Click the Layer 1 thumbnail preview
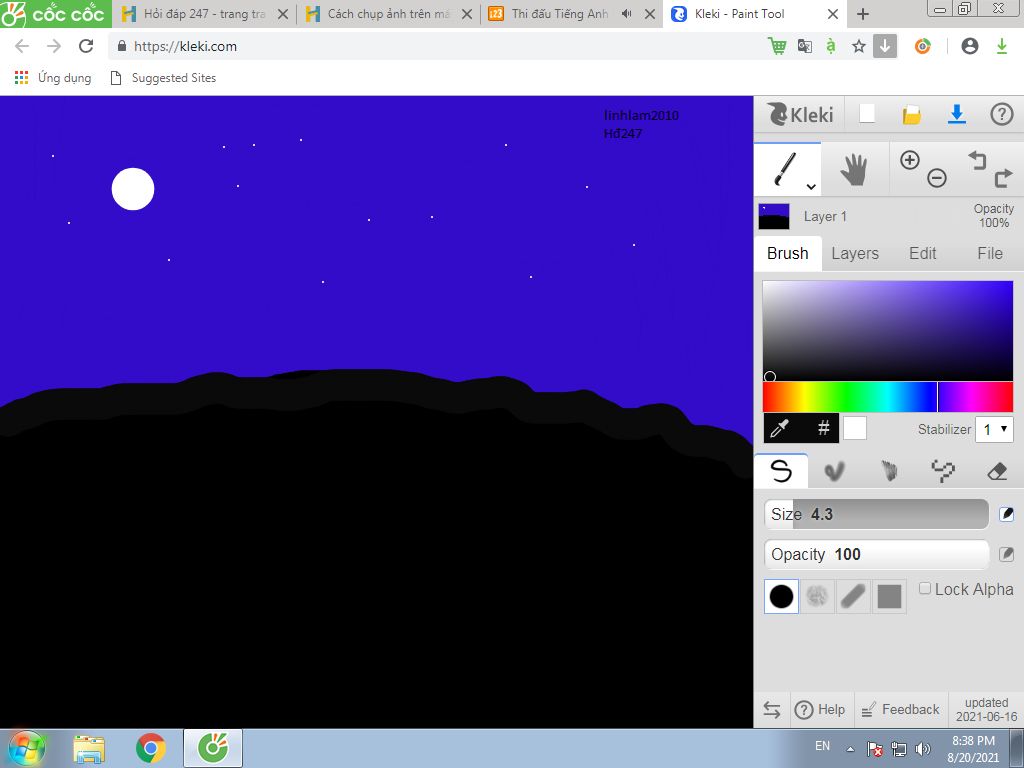The image size is (1024, 768). point(774,217)
